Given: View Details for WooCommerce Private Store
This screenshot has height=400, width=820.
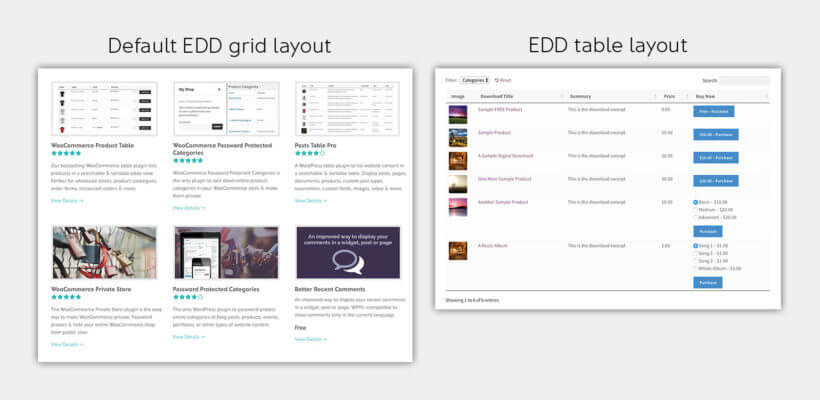Looking at the screenshot, I should (x=67, y=344).
